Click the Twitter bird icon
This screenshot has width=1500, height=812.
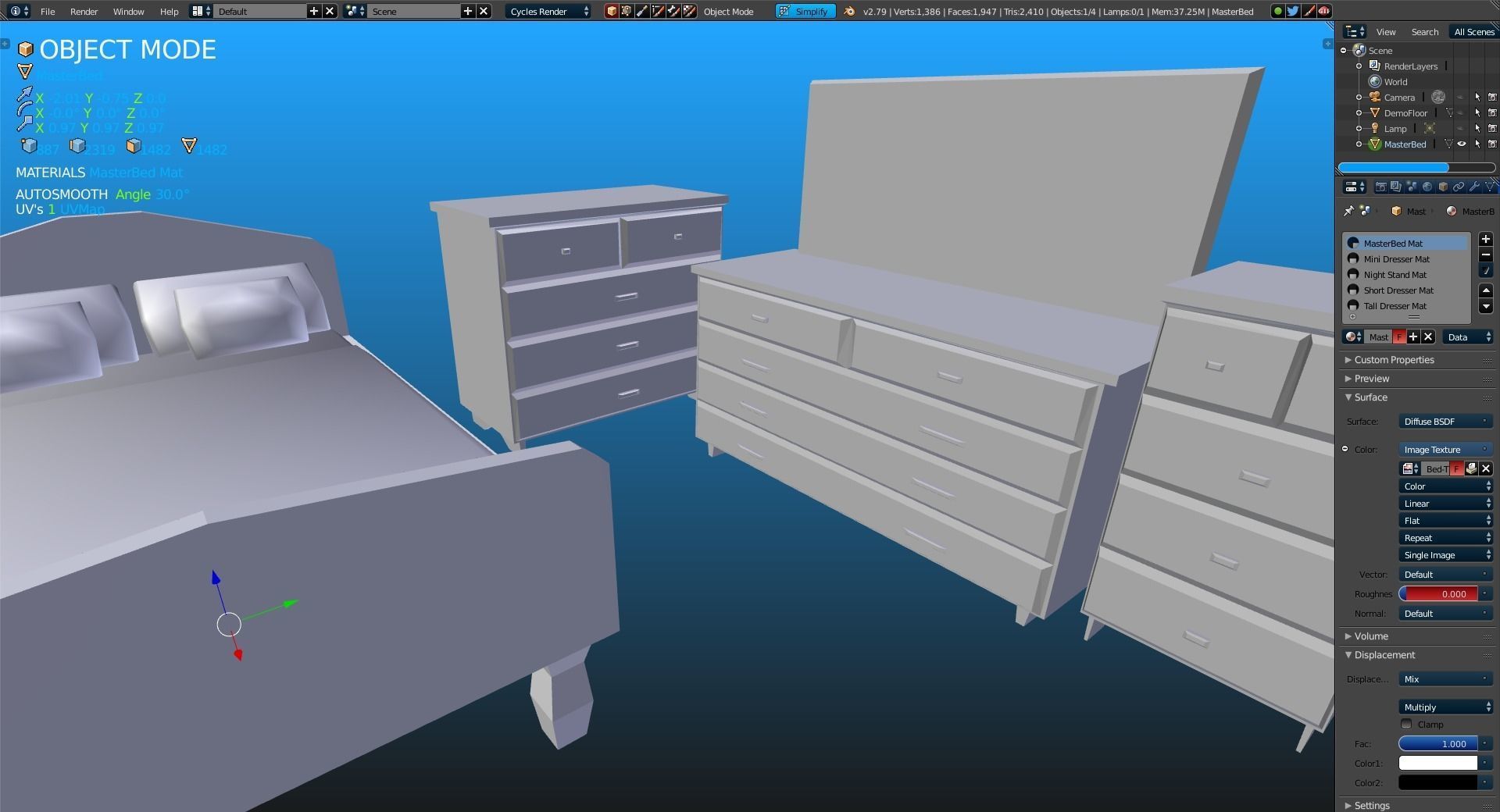coord(1293,11)
